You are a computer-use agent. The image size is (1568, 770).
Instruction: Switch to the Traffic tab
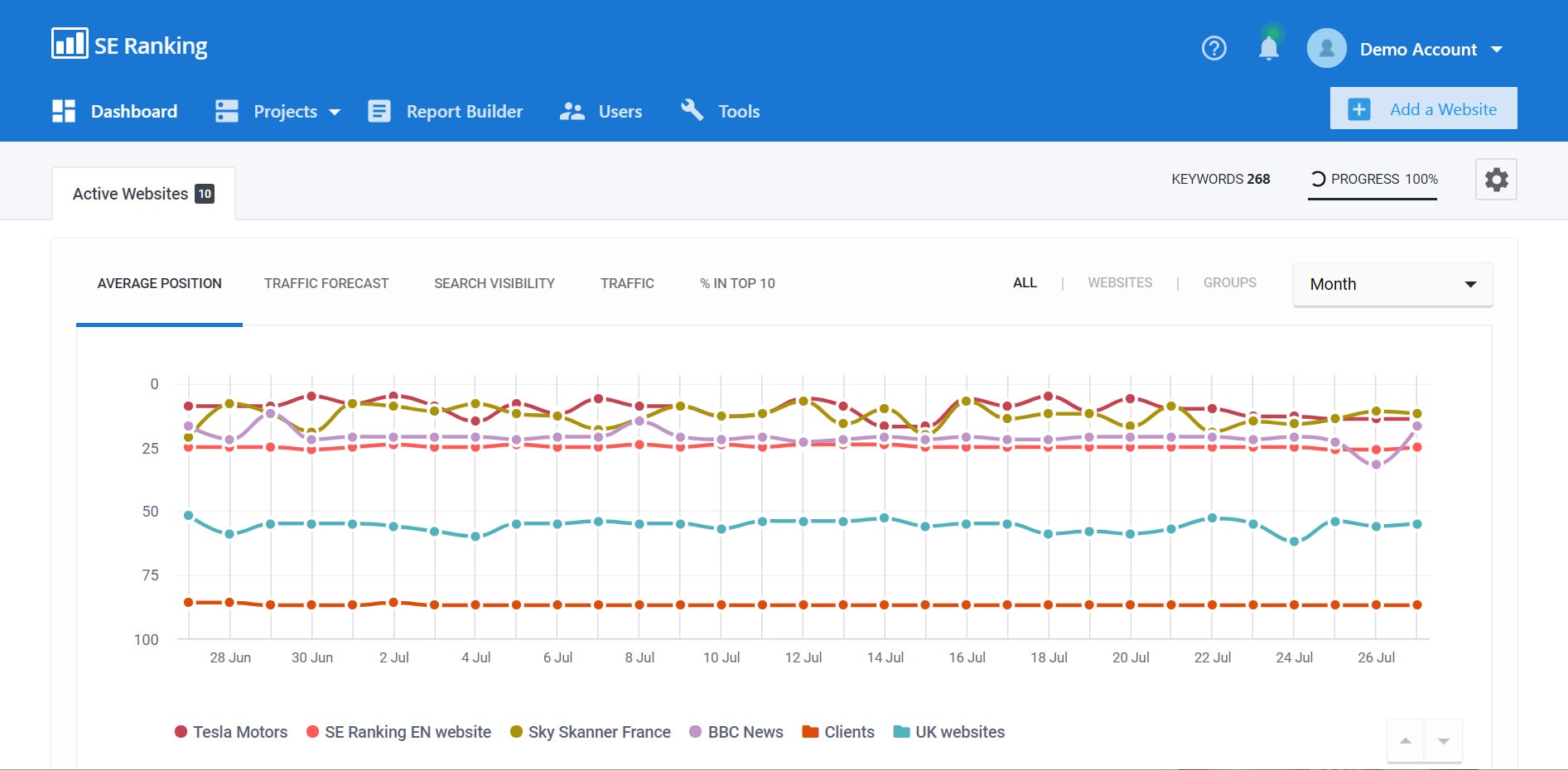627,283
